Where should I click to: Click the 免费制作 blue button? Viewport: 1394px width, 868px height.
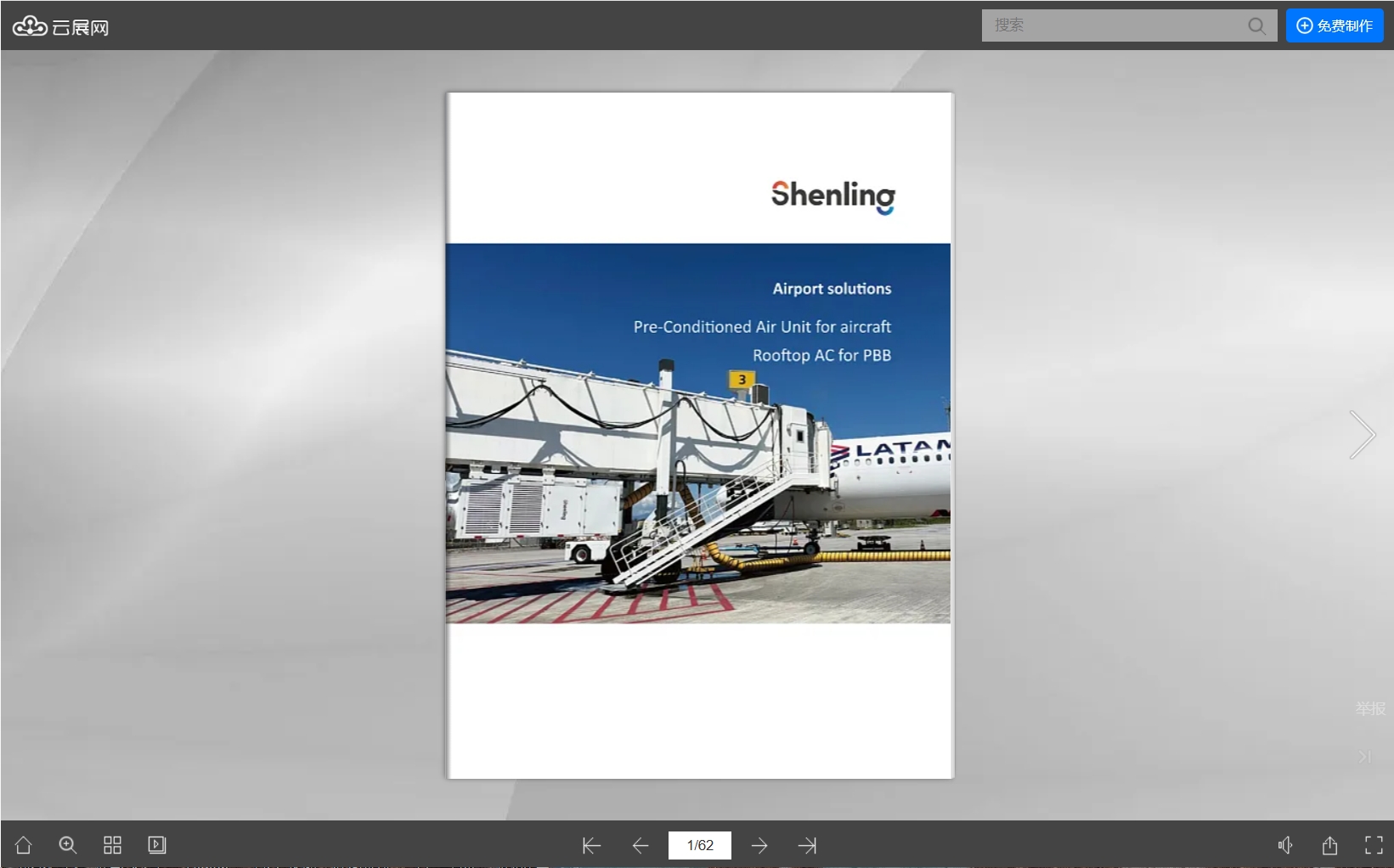pyautogui.click(x=1334, y=25)
